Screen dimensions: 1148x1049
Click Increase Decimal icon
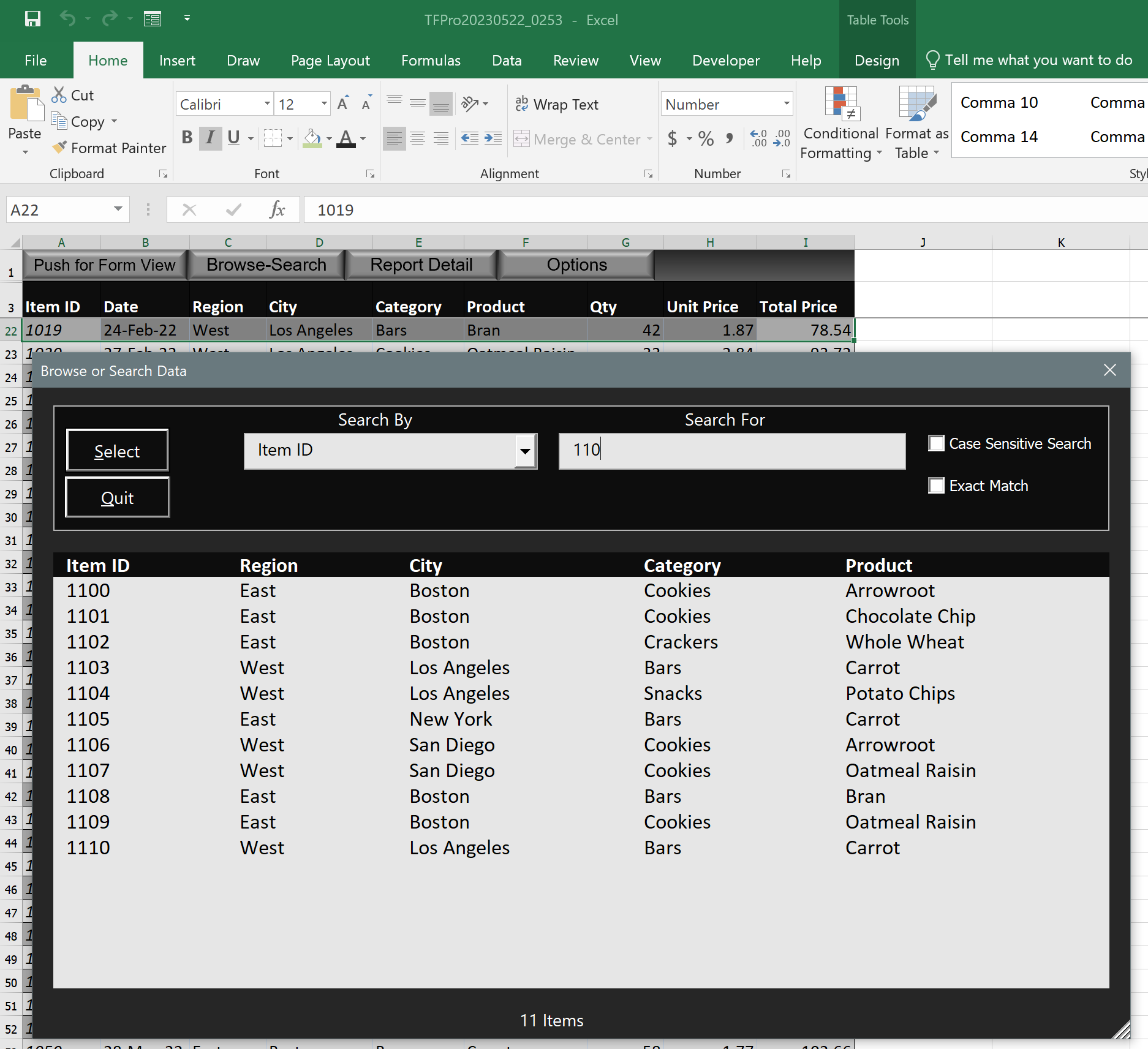pyautogui.click(x=758, y=138)
